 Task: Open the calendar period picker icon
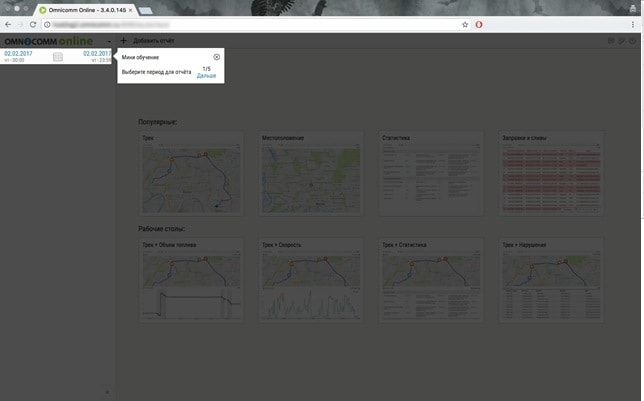coord(58,57)
